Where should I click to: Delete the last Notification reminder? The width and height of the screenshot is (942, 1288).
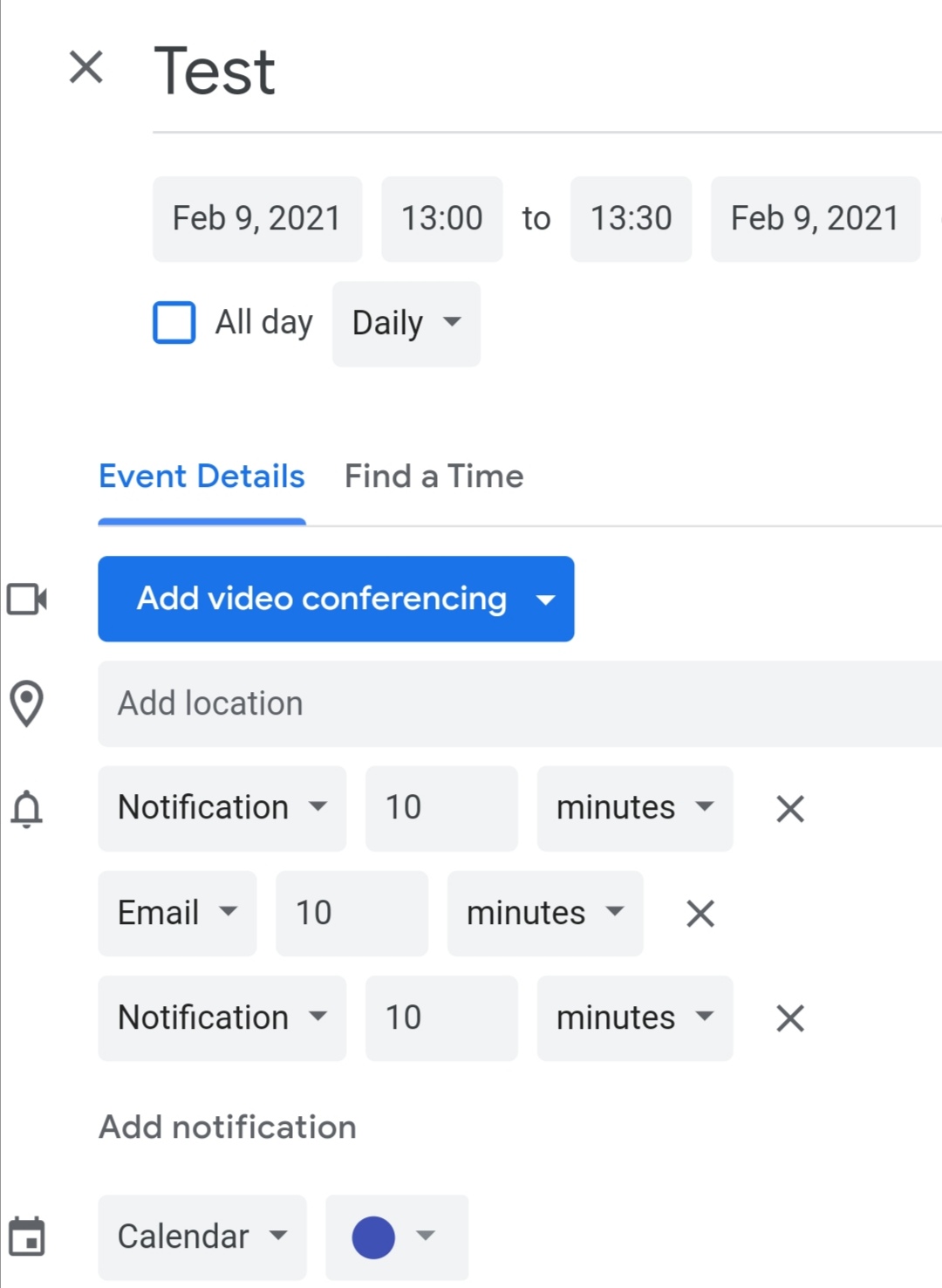point(790,1018)
